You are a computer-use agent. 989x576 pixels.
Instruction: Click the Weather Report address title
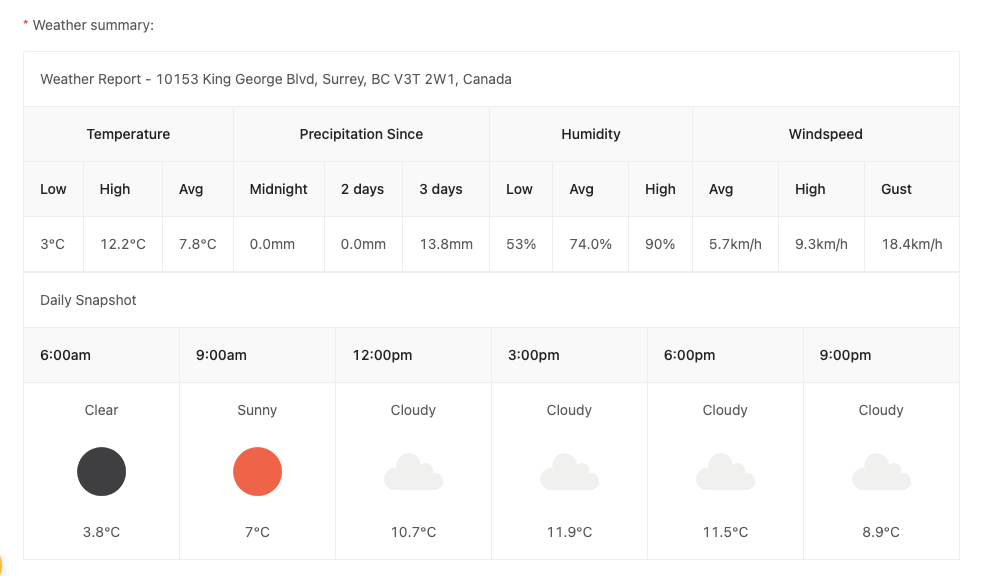pos(276,79)
